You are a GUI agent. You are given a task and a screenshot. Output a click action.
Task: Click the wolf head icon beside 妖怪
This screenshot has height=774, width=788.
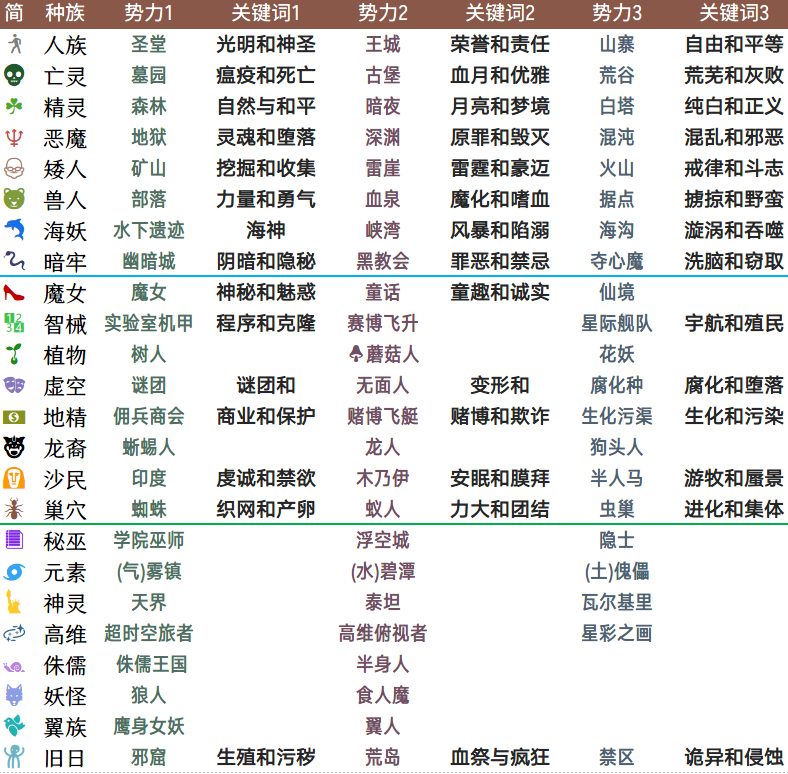click(14, 696)
